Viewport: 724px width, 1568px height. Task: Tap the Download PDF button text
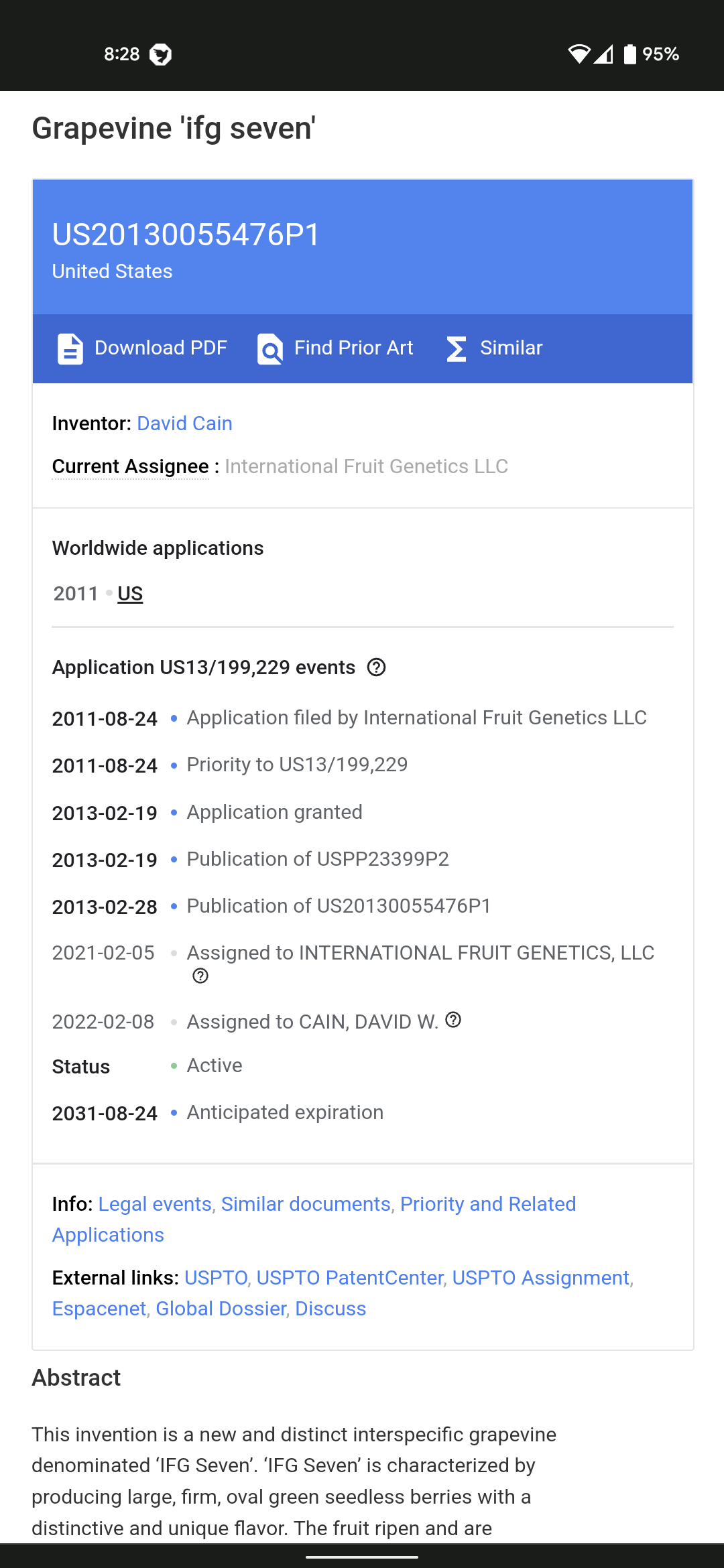pos(161,348)
